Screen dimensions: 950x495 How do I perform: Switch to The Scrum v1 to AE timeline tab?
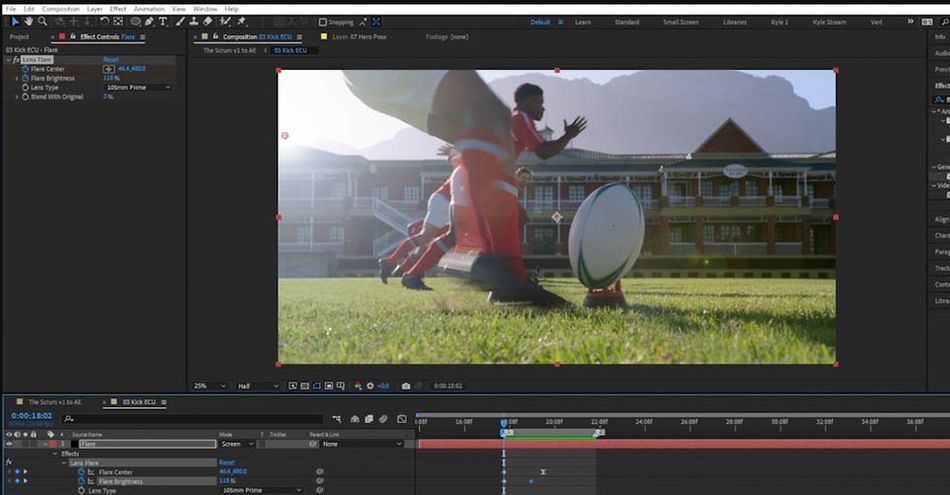tap(55, 402)
